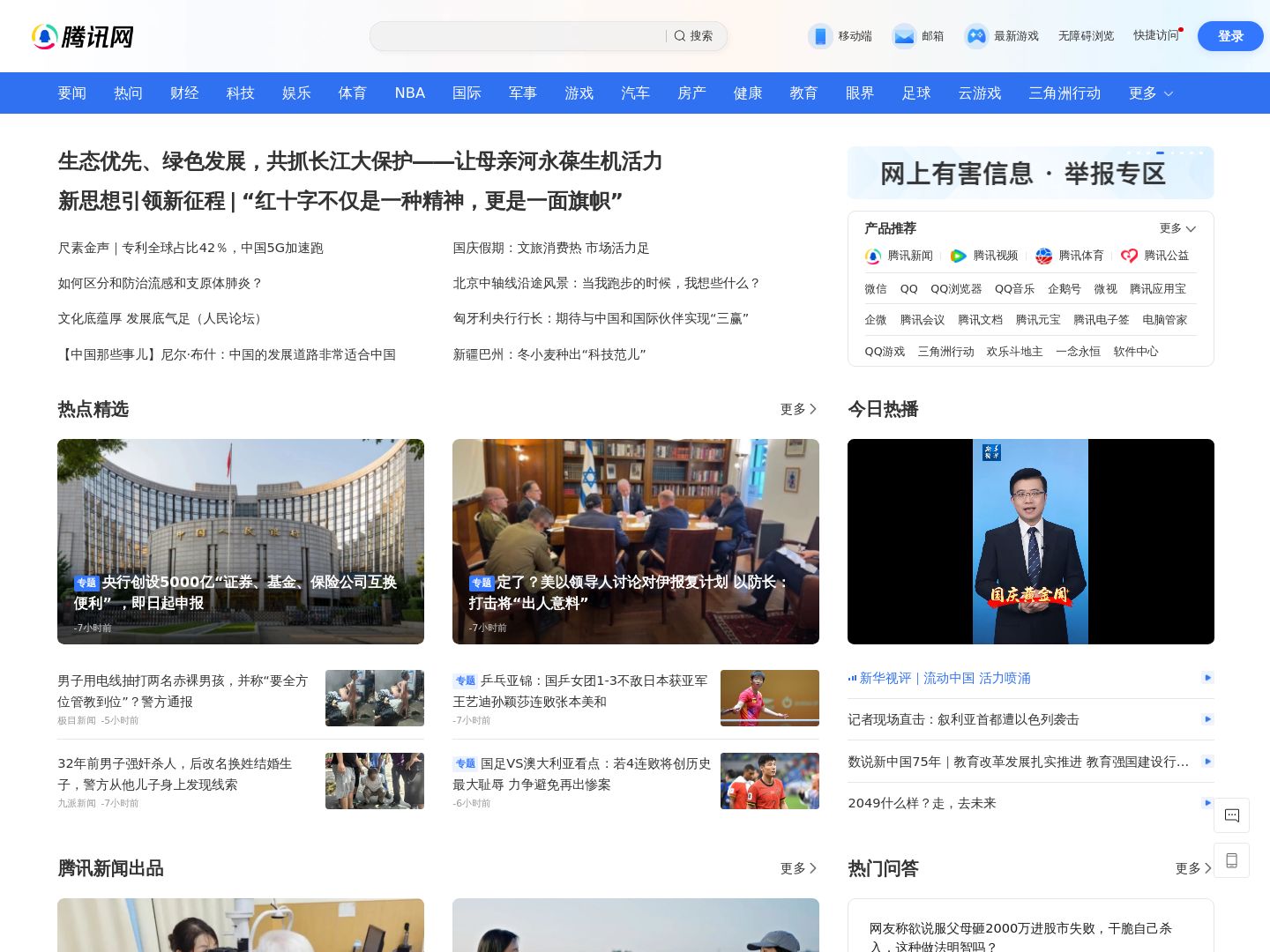This screenshot has height=952, width=1270.
Task: Select the 科技 navigation tab
Action: (x=240, y=93)
